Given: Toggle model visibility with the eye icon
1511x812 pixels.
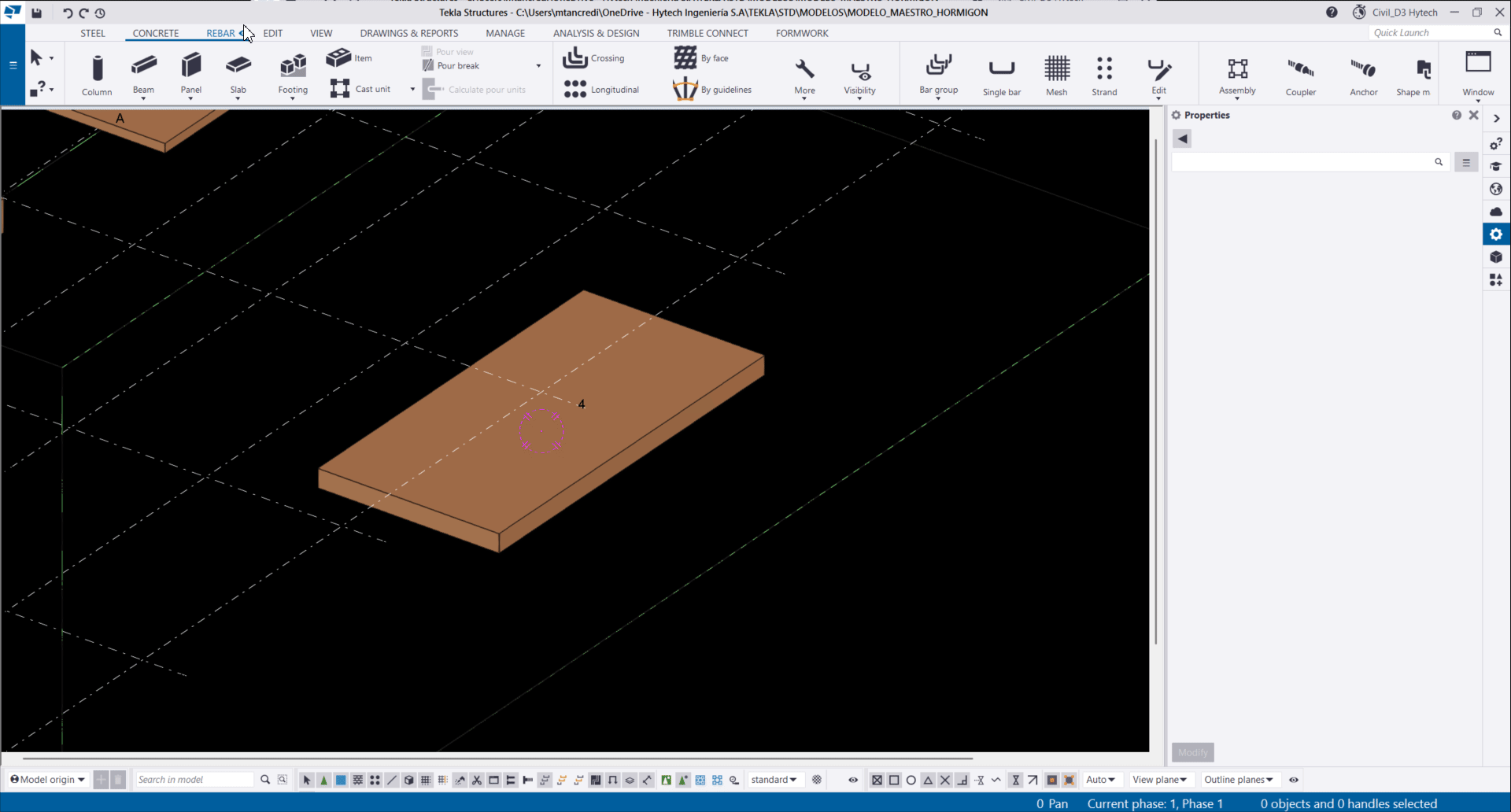Looking at the screenshot, I should tap(852, 780).
